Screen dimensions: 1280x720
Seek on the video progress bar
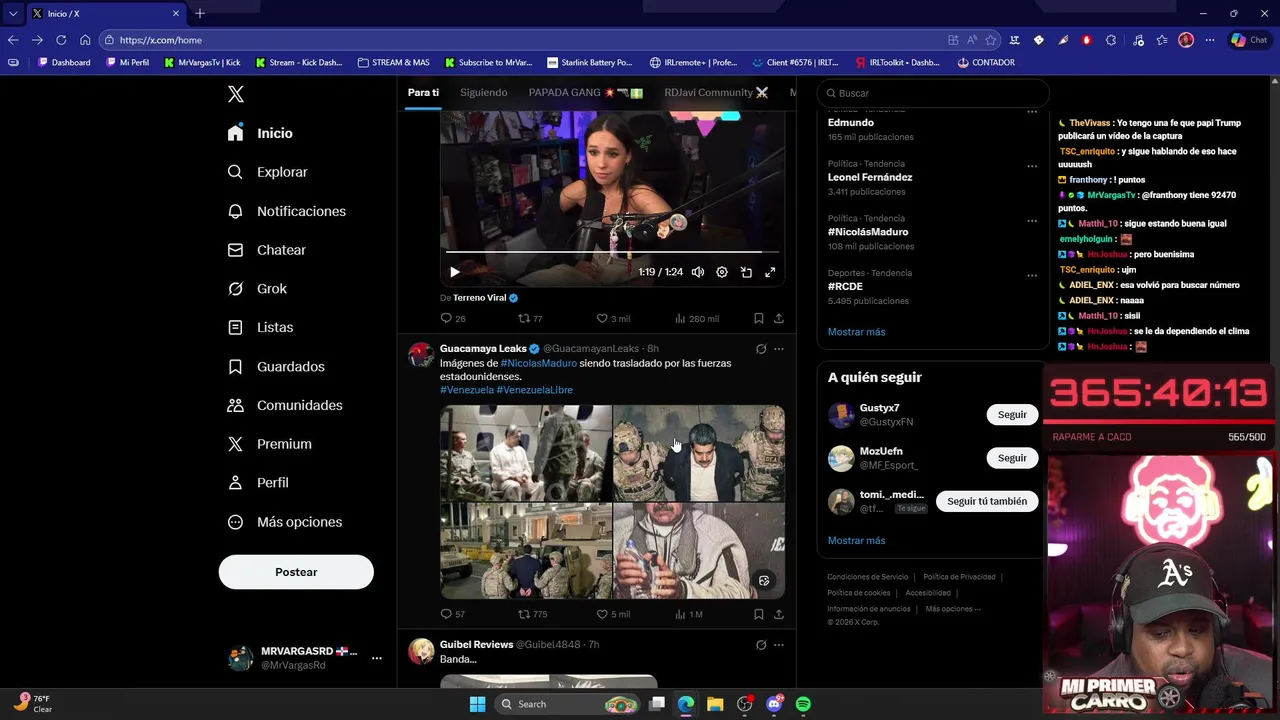[612, 252]
